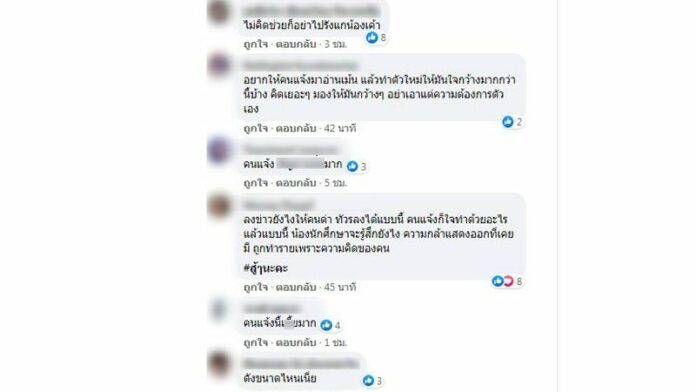
Task: Open the reactions showing 3 on the 'ดังขนาดไหนเนี่ย' comment
Action: (373, 380)
